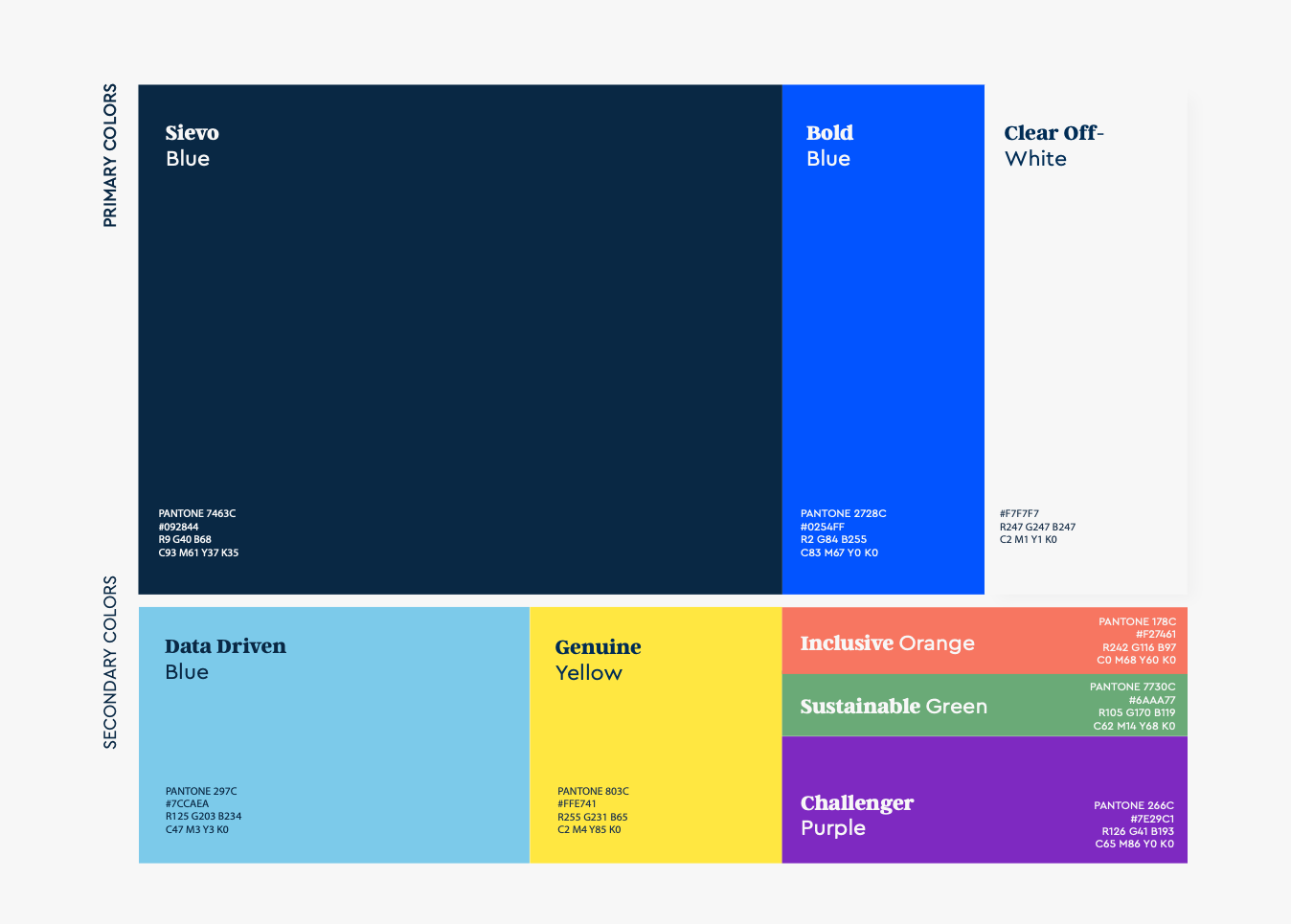Click the C83 M67 Y0 K0 CMYK value
Image resolution: width=1291 pixels, height=924 pixels.
(839, 552)
